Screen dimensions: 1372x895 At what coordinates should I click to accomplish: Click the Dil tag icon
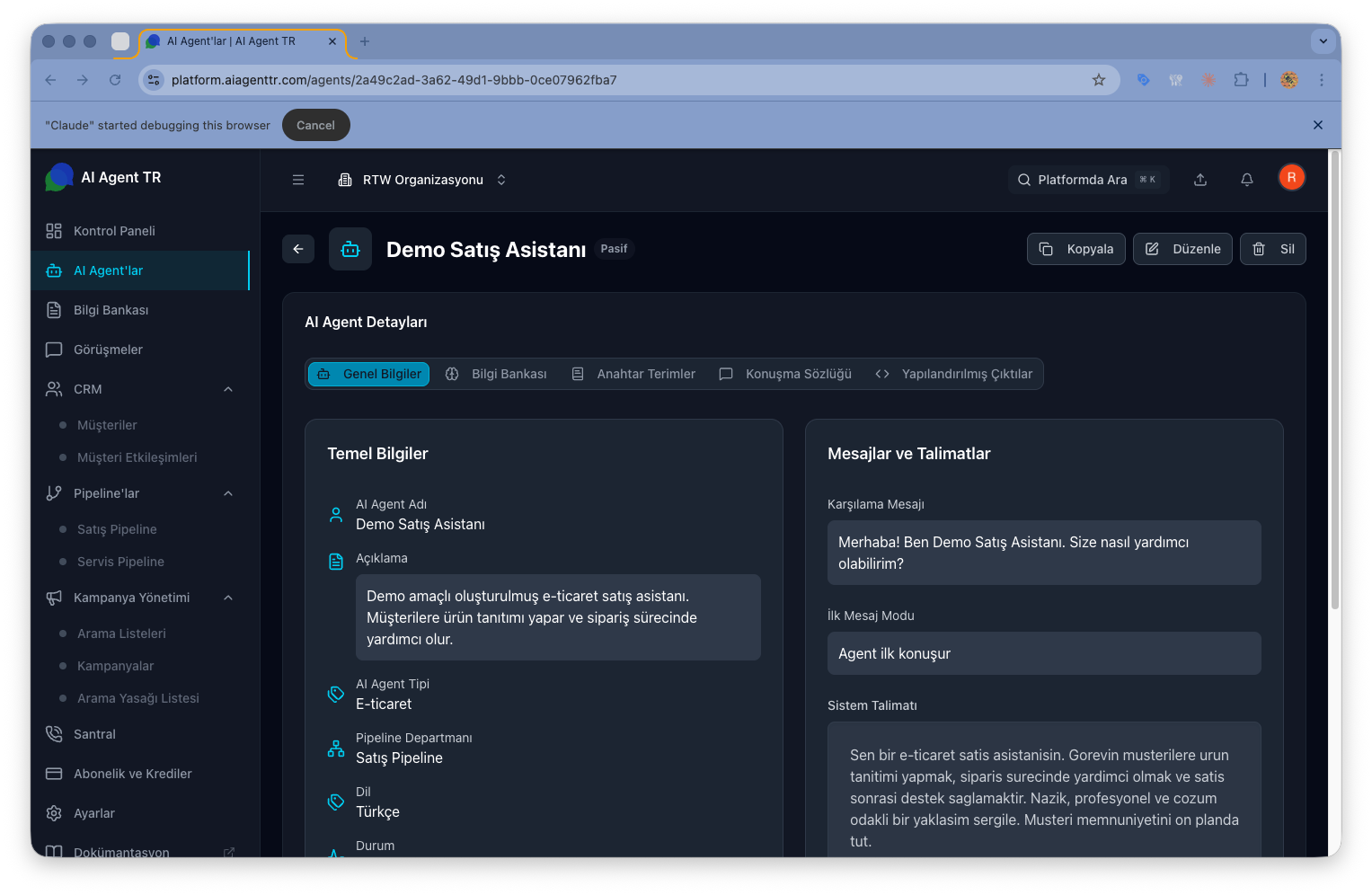point(336,802)
